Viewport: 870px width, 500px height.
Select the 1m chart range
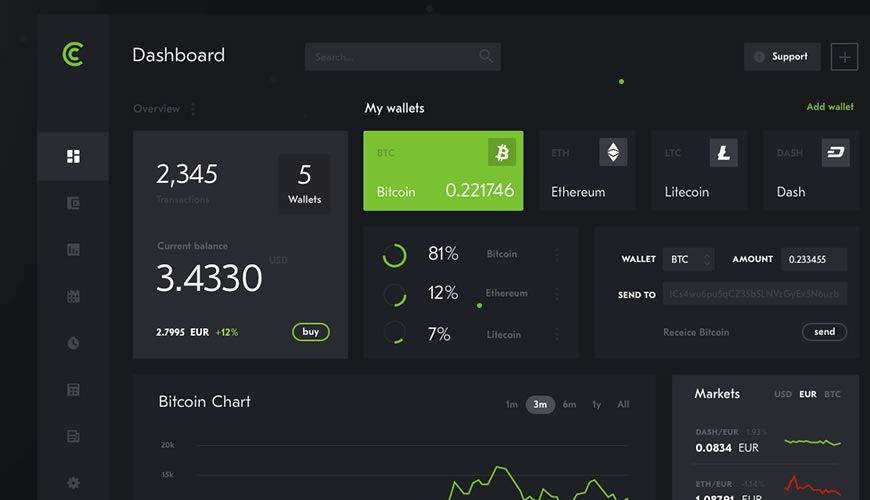(512, 405)
